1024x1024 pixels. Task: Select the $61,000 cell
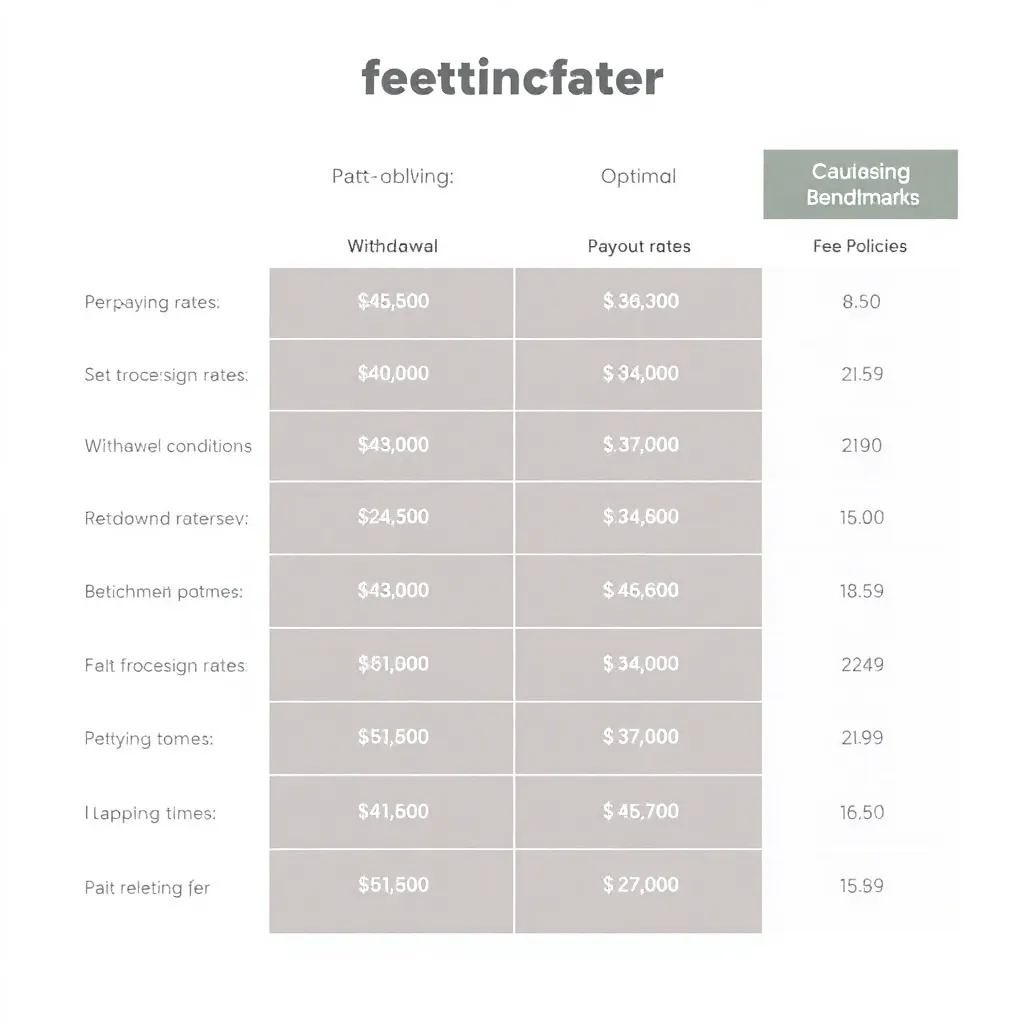click(392, 665)
